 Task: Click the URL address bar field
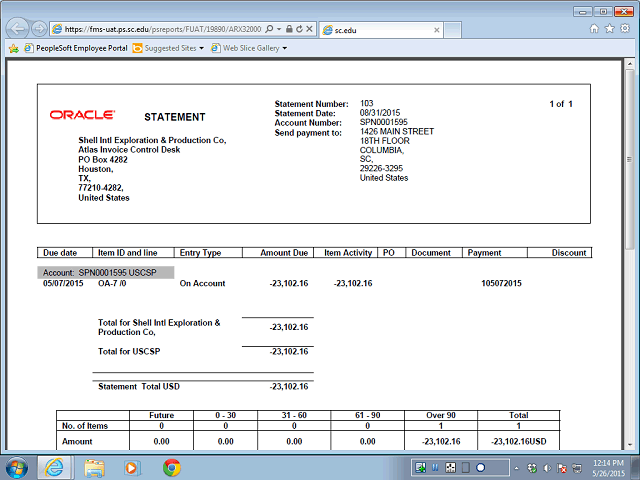(x=160, y=30)
